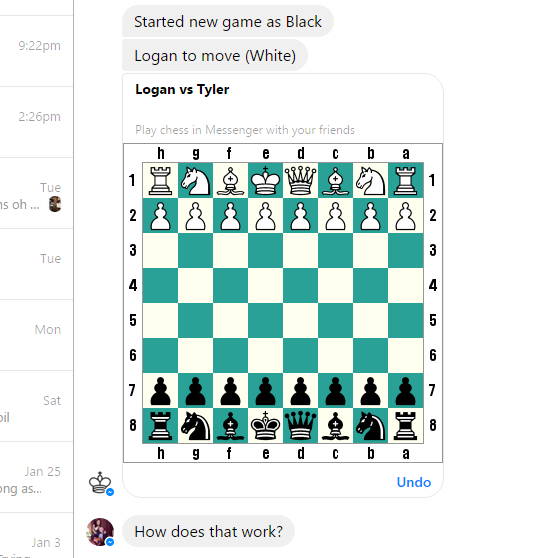Select the black king on e8
Screen dimensions: 536x558
[x=266, y=426]
